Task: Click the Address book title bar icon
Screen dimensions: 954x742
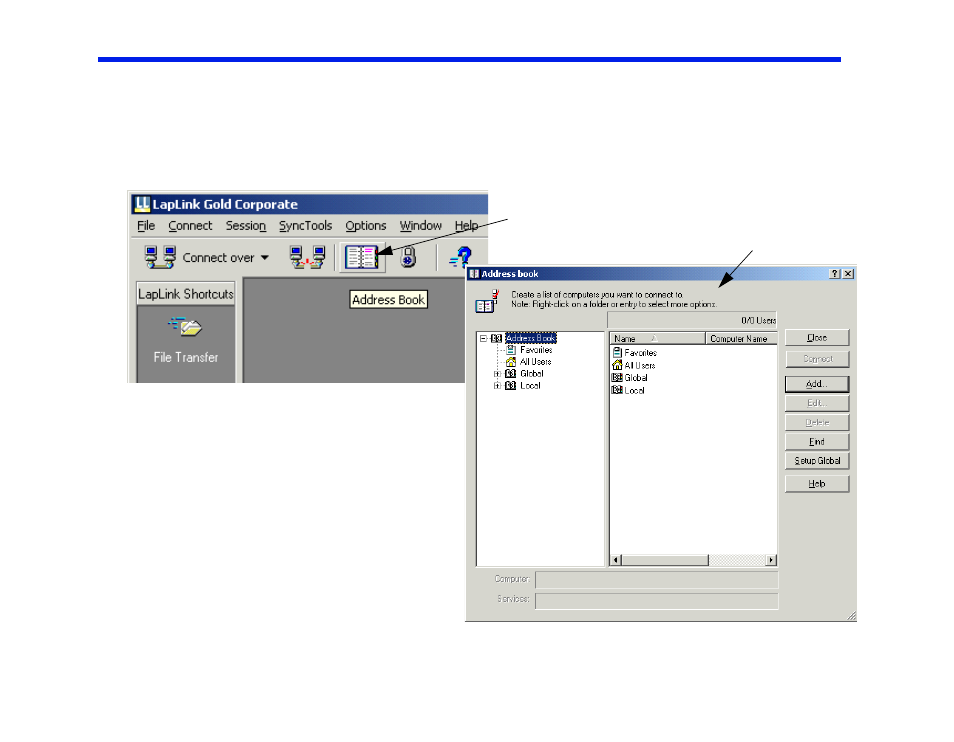Action: coord(474,274)
